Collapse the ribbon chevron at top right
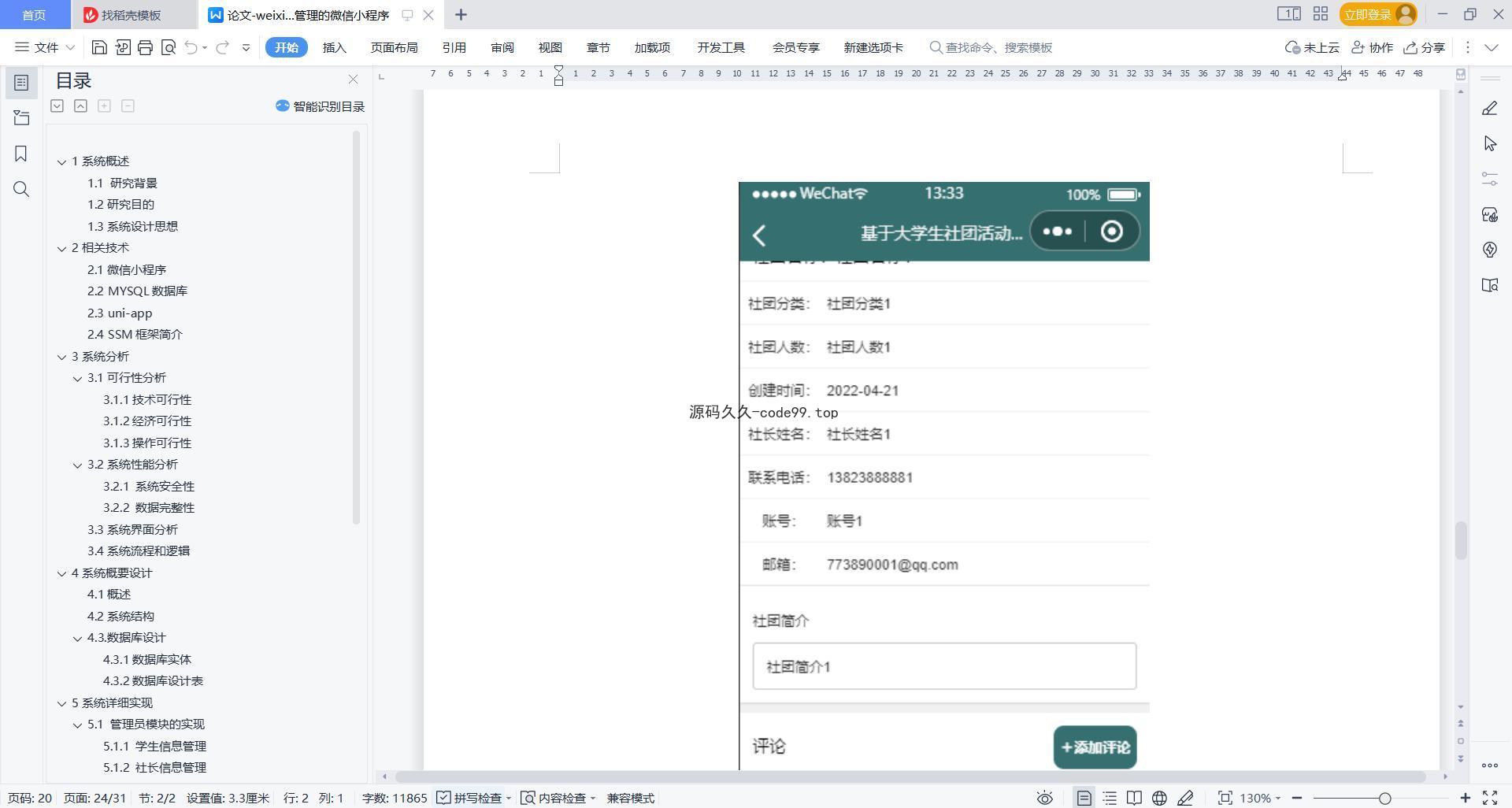Screen dimensions: 1512x808 pyautogui.click(x=1491, y=47)
